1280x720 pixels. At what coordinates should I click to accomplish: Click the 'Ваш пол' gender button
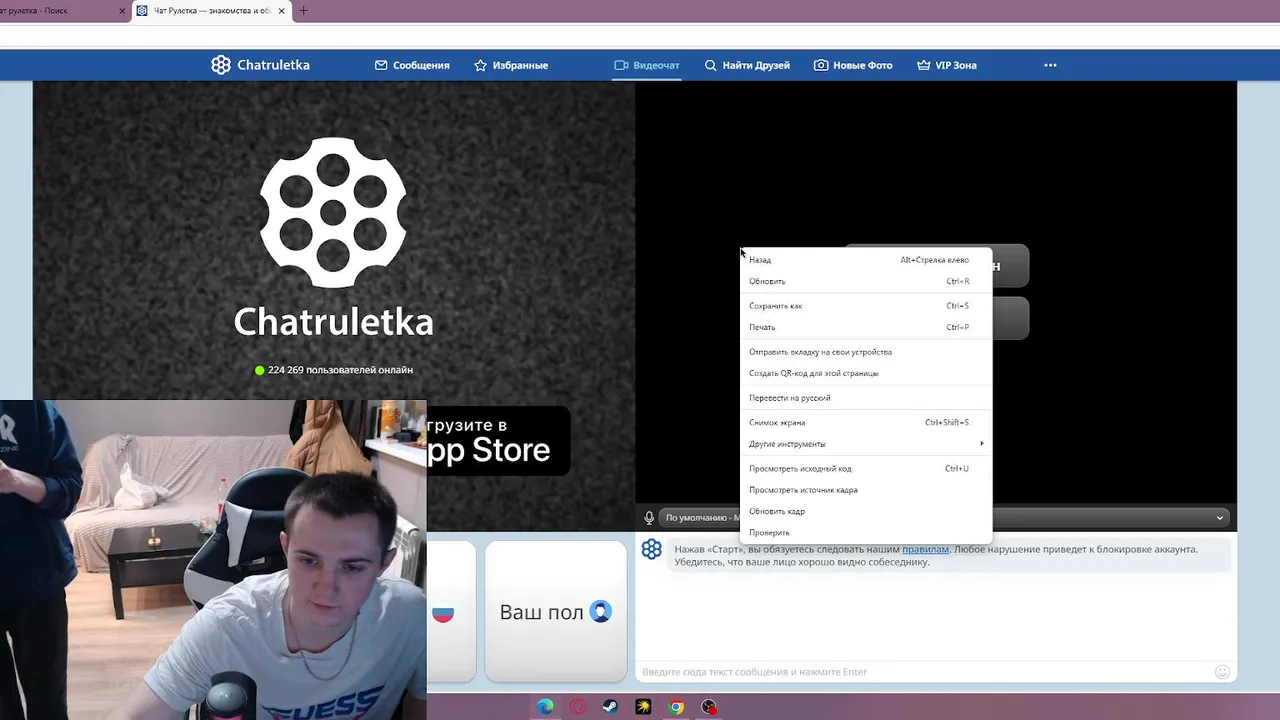pos(555,612)
